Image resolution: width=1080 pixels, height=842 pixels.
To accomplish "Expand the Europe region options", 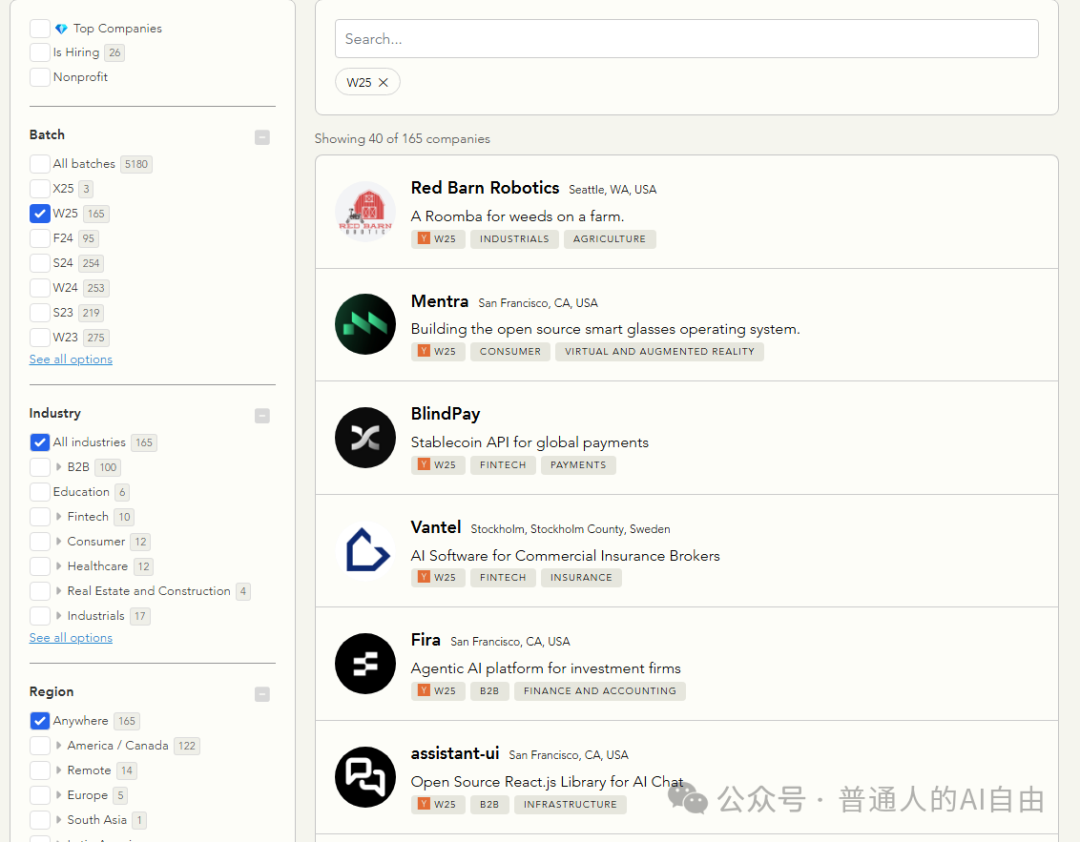I will click(x=59, y=795).
